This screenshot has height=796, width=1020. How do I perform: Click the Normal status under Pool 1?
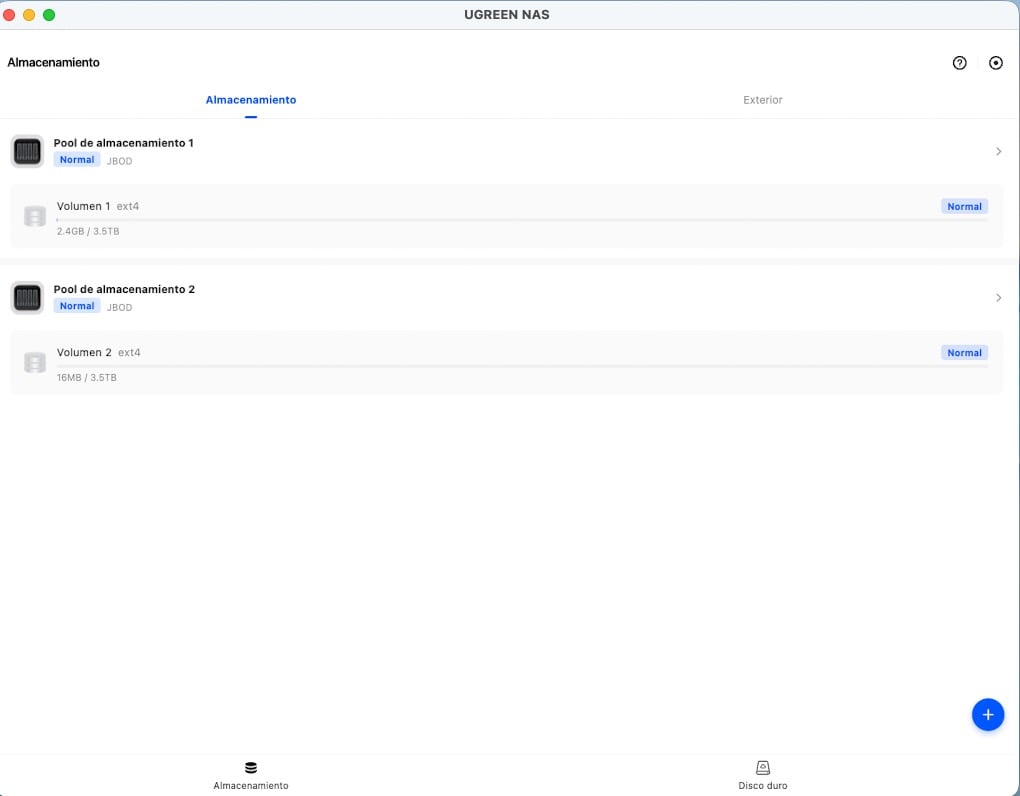(77, 160)
